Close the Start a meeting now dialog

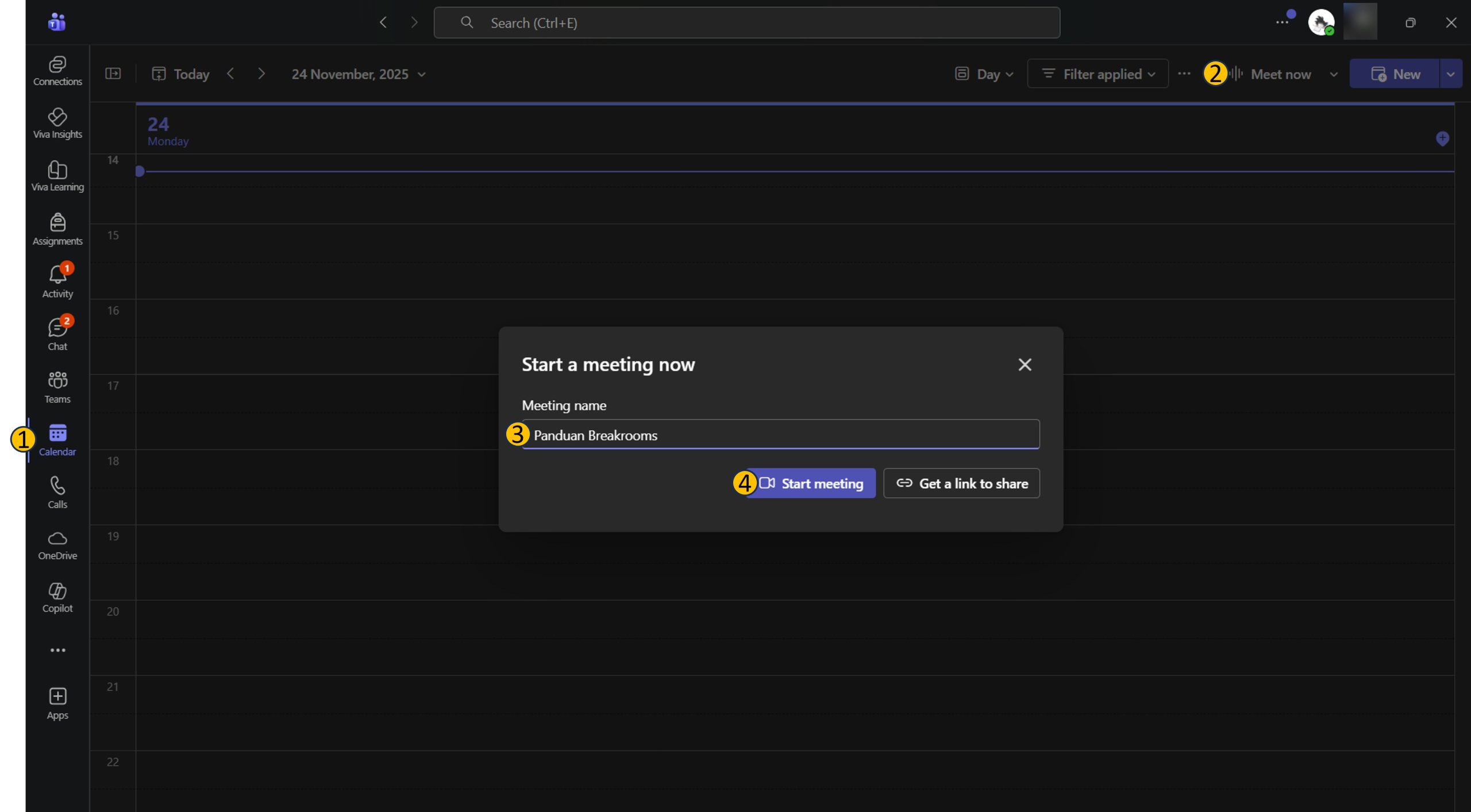click(1025, 365)
